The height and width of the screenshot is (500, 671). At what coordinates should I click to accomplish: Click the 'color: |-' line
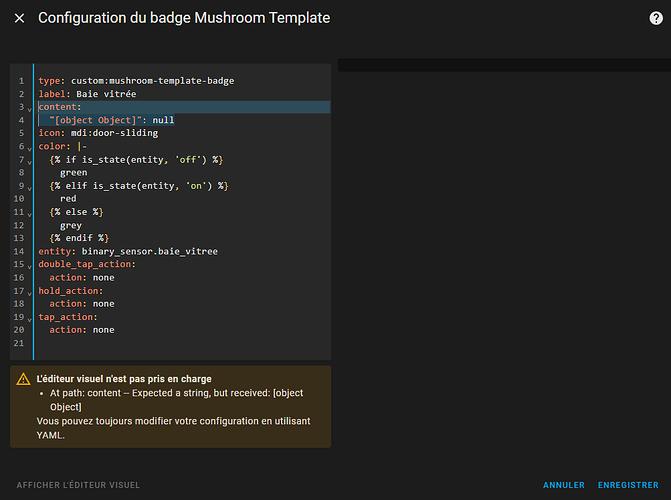click(62, 146)
